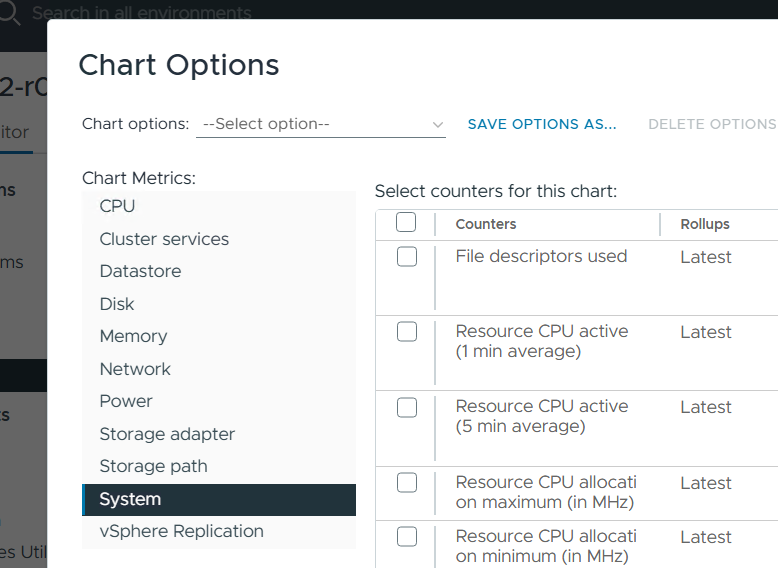Select vSphere Replication metric
Image resolution: width=778 pixels, height=568 pixels.
pos(219,531)
